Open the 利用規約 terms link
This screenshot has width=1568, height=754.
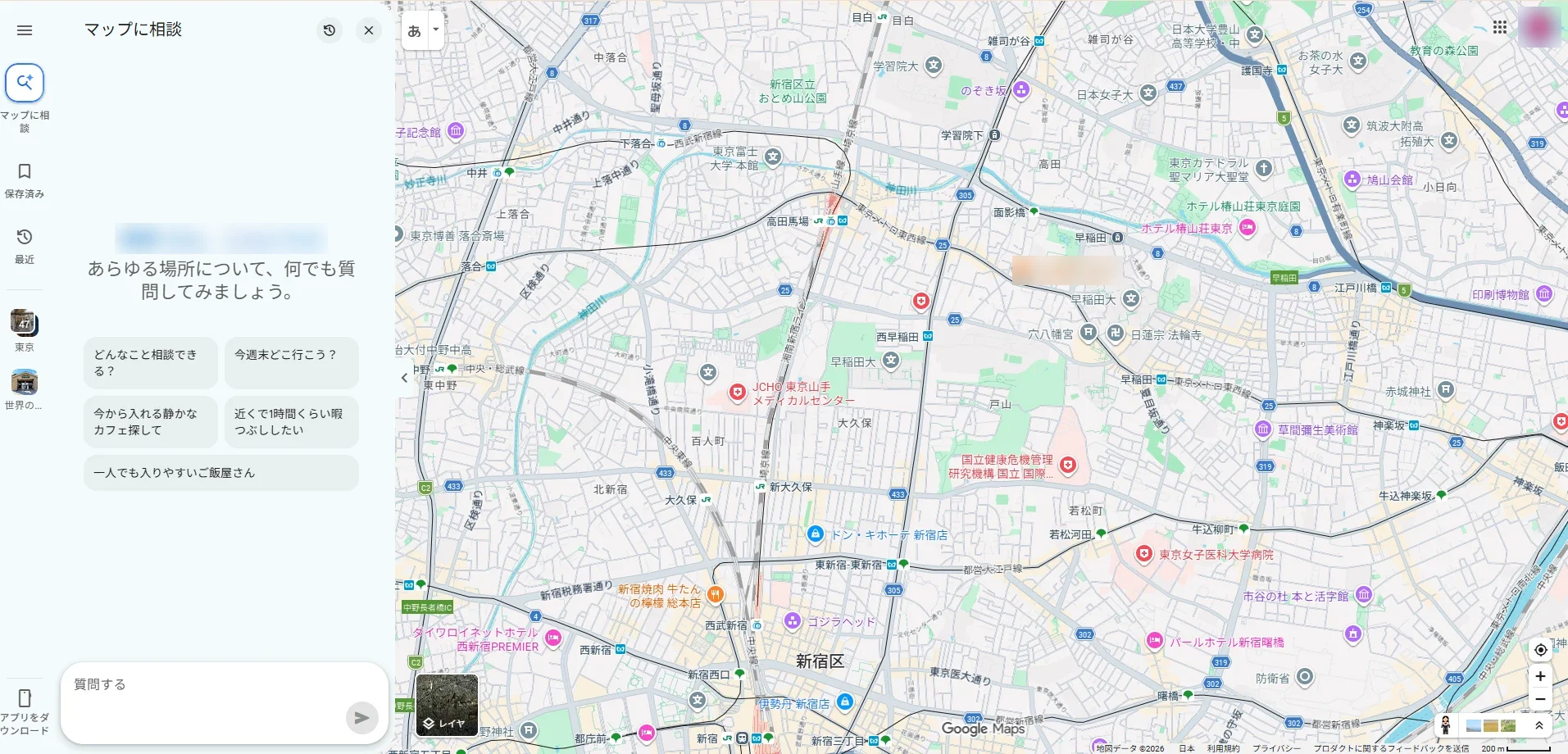coord(1223,748)
